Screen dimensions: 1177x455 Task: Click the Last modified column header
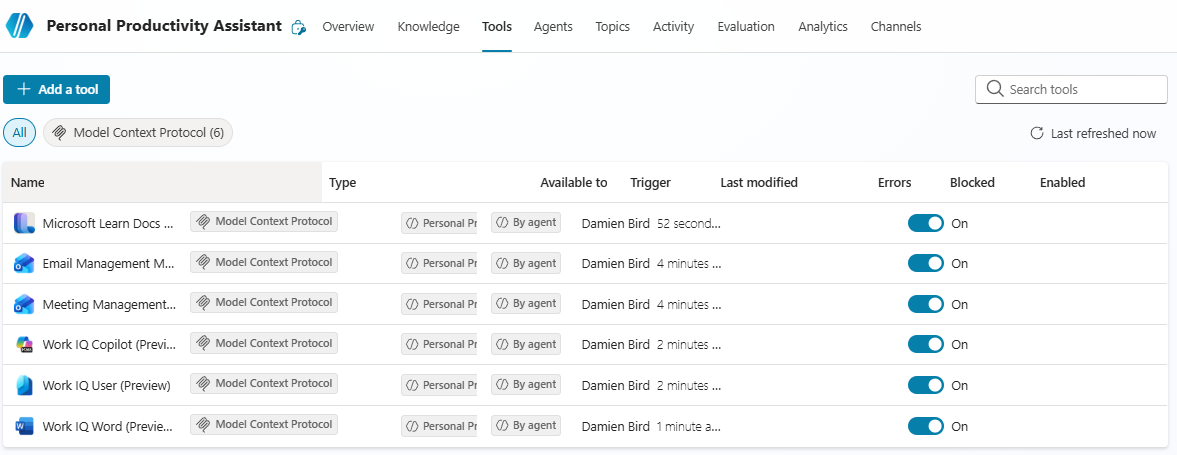click(x=759, y=182)
